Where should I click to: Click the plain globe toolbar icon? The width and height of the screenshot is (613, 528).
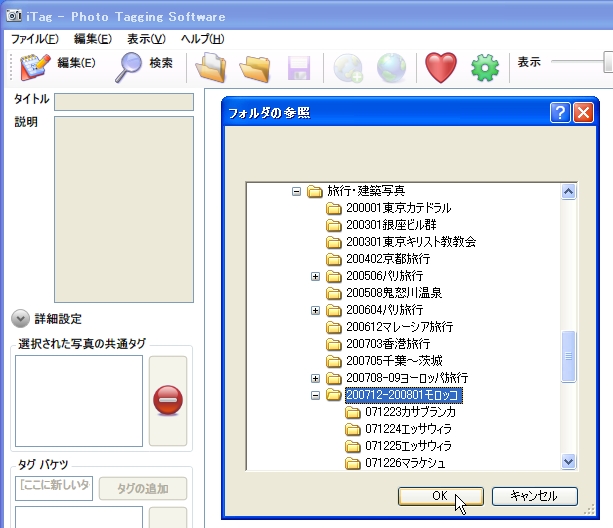pyautogui.click(x=391, y=68)
